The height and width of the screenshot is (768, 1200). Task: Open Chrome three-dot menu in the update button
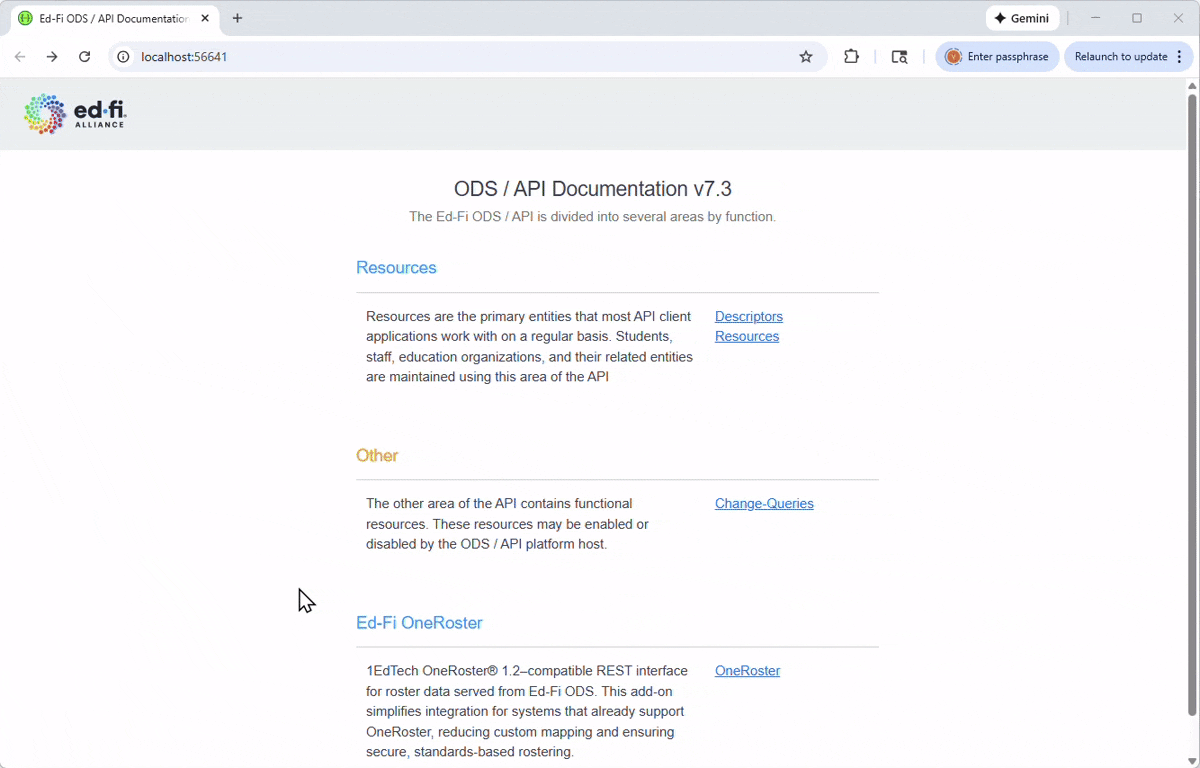(x=1180, y=57)
